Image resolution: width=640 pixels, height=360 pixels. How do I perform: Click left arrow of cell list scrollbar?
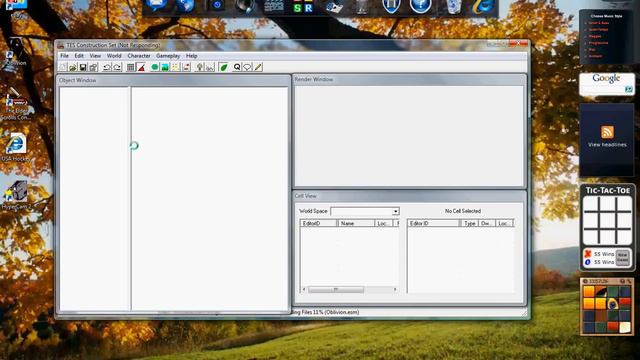[304, 289]
